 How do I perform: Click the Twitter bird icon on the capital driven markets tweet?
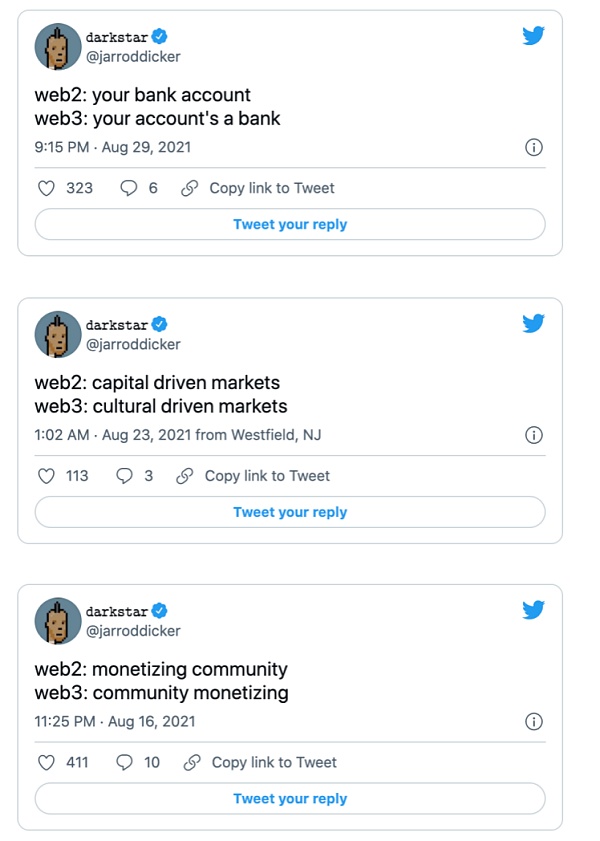click(533, 323)
